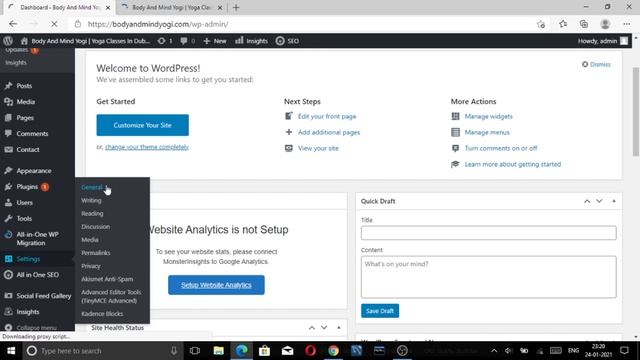Select Akismet Anti-Spam in Settings submenu
This screenshot has width=640, height=360.
click(x=107, y=279)
